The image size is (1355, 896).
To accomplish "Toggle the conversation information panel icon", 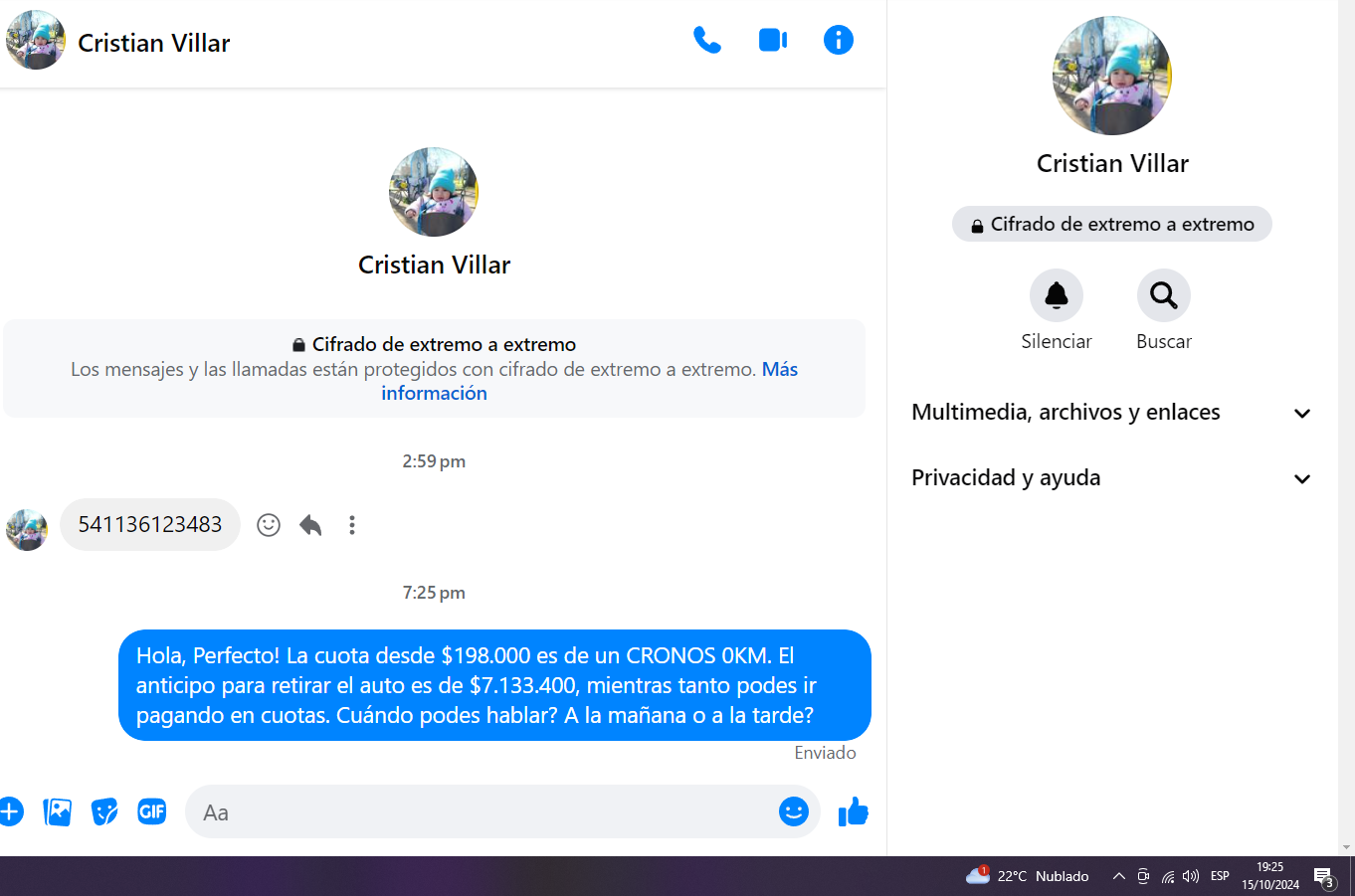I will coord(839,41).
